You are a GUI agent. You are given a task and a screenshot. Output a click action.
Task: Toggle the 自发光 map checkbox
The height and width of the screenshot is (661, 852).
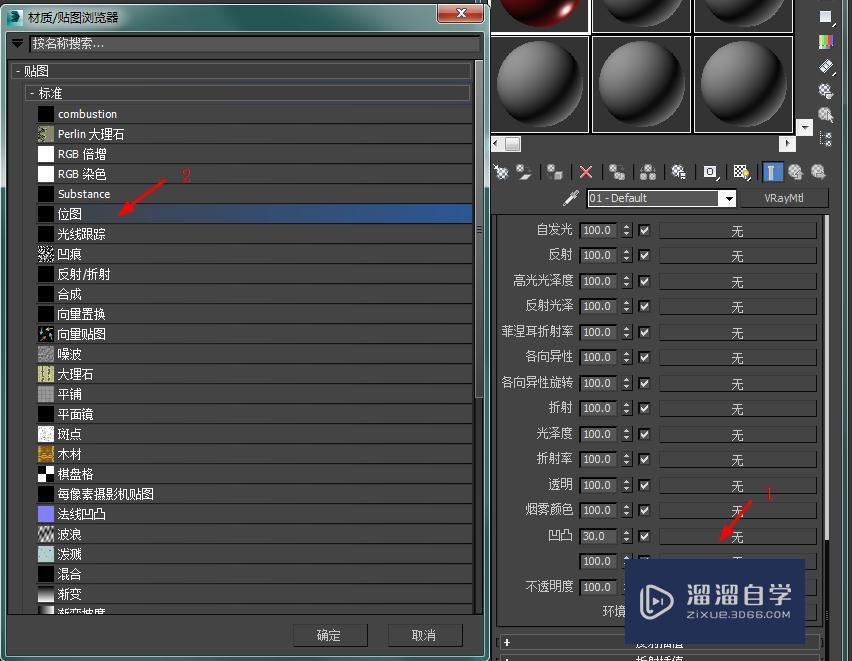click(644, 229)
